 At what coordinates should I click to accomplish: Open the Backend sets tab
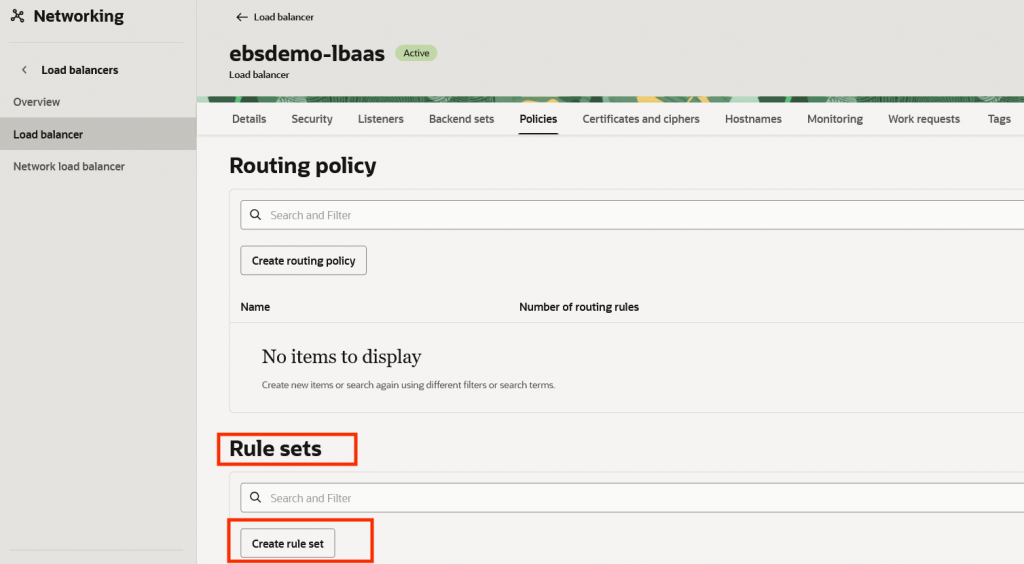(x=461, y=119)
